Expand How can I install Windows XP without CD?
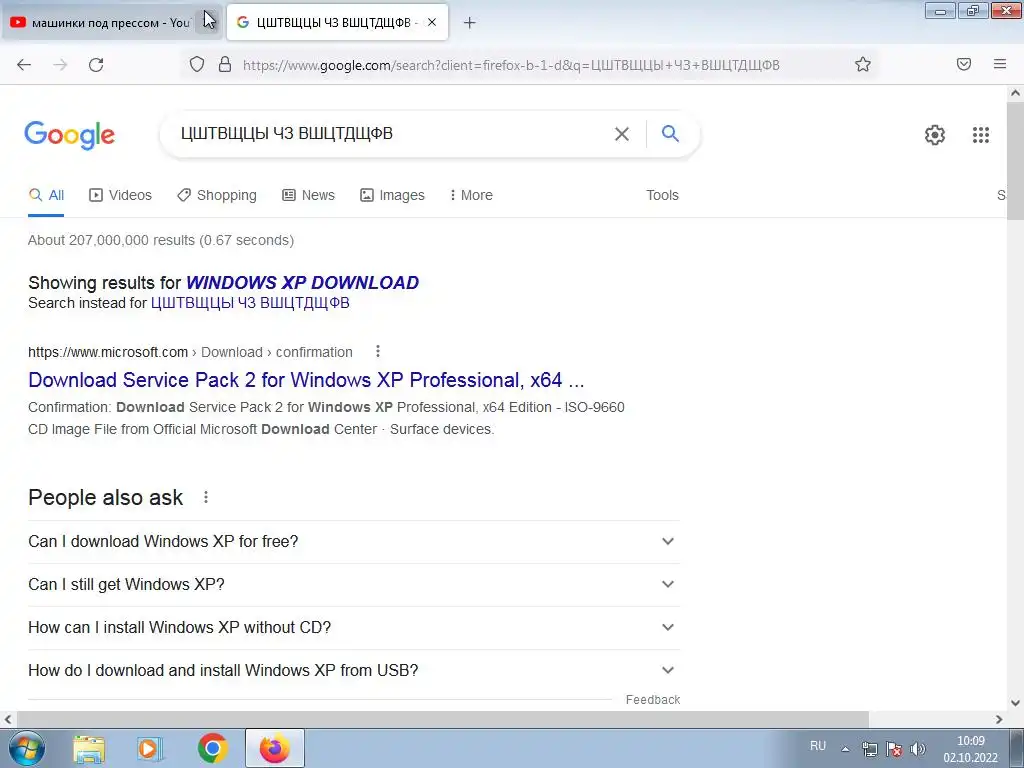Image resolution: width=1024 pixels, height=768 pixels. 354,628
